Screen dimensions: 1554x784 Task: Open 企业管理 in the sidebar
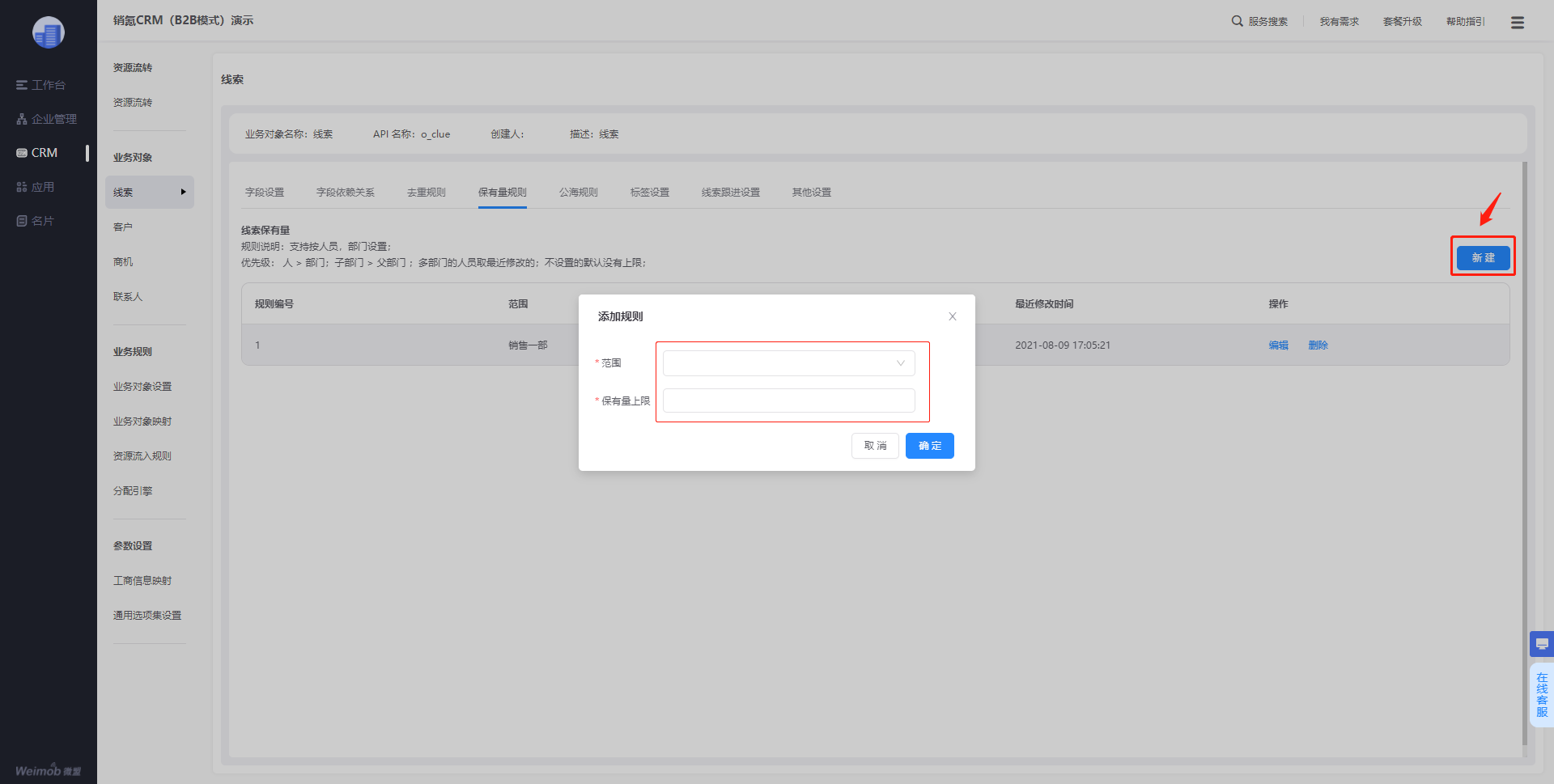point(46,119)
